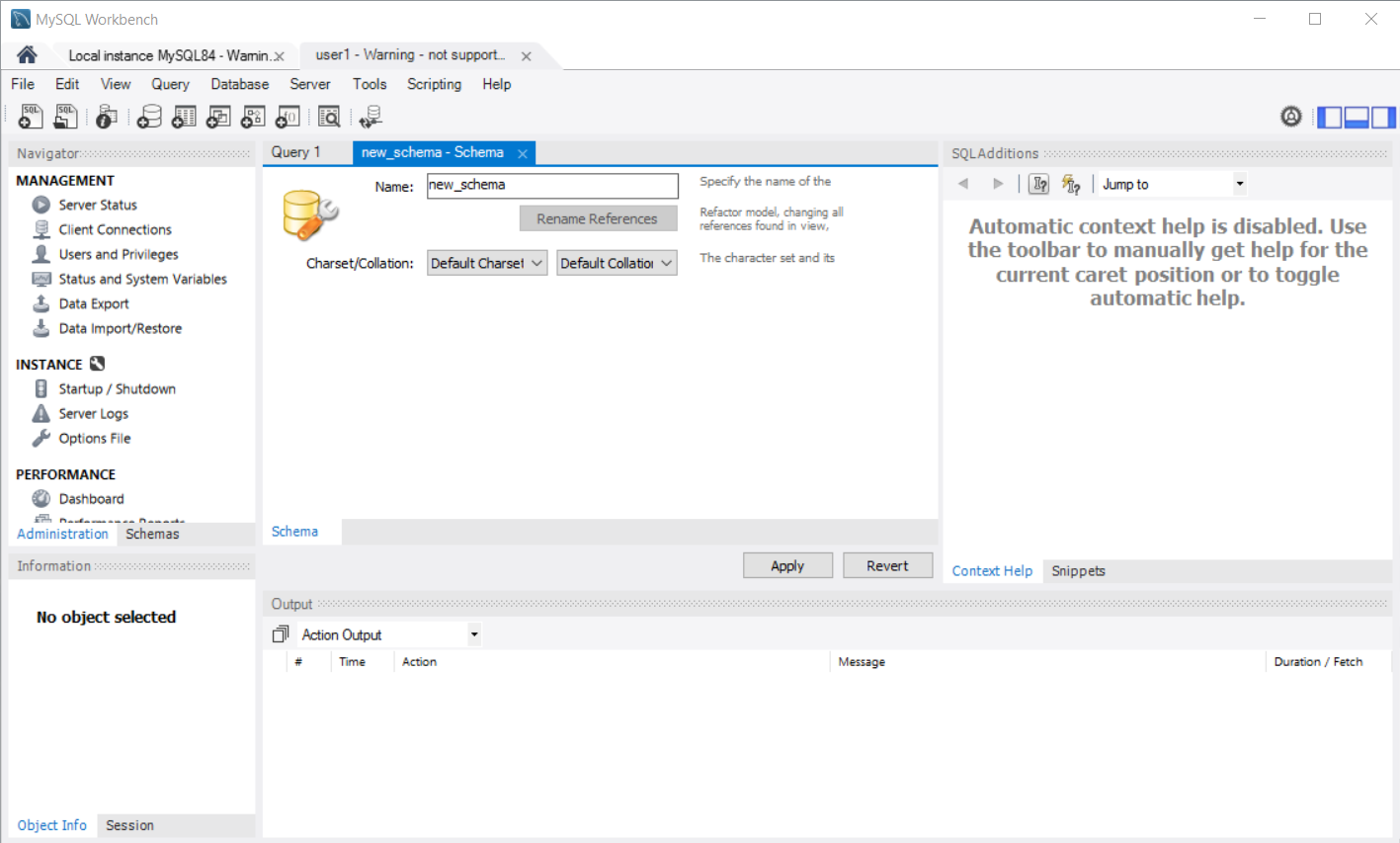Open Data Export

coord(94,303)
